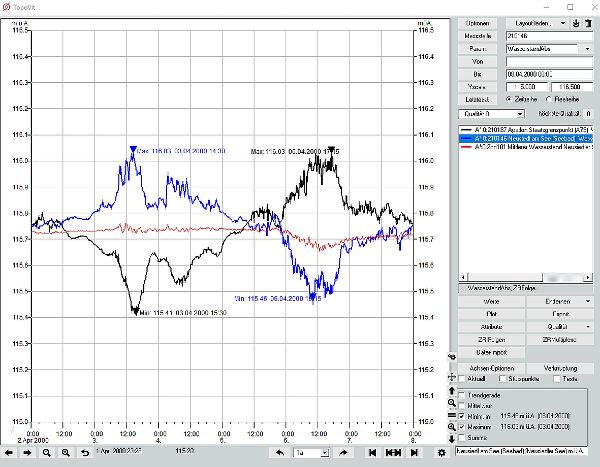Viewport: 600px width, 467px height.
Task: Open the Qualität 0 combo box
Action: click(491, 114)
